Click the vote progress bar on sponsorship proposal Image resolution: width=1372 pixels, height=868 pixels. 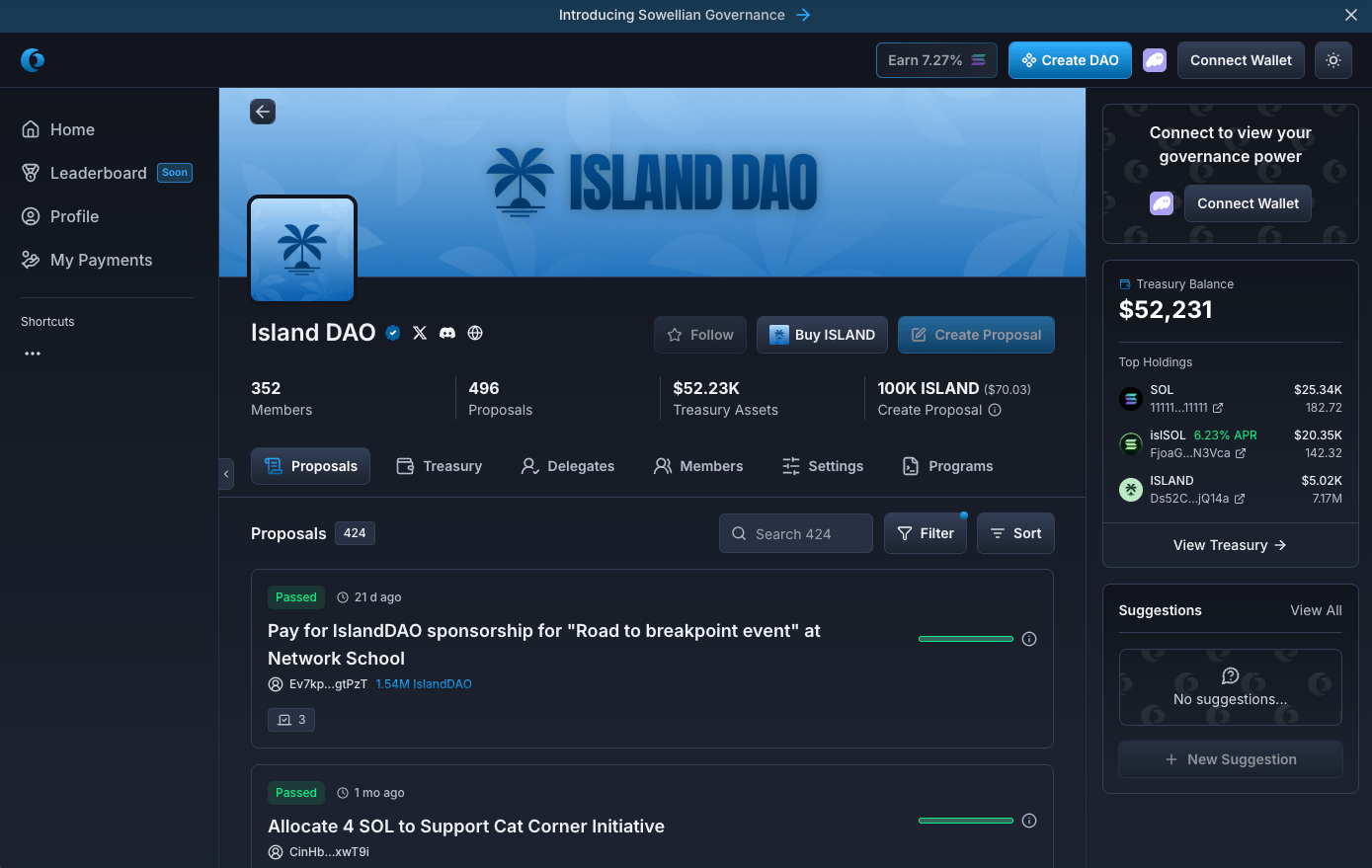(965, 639)
